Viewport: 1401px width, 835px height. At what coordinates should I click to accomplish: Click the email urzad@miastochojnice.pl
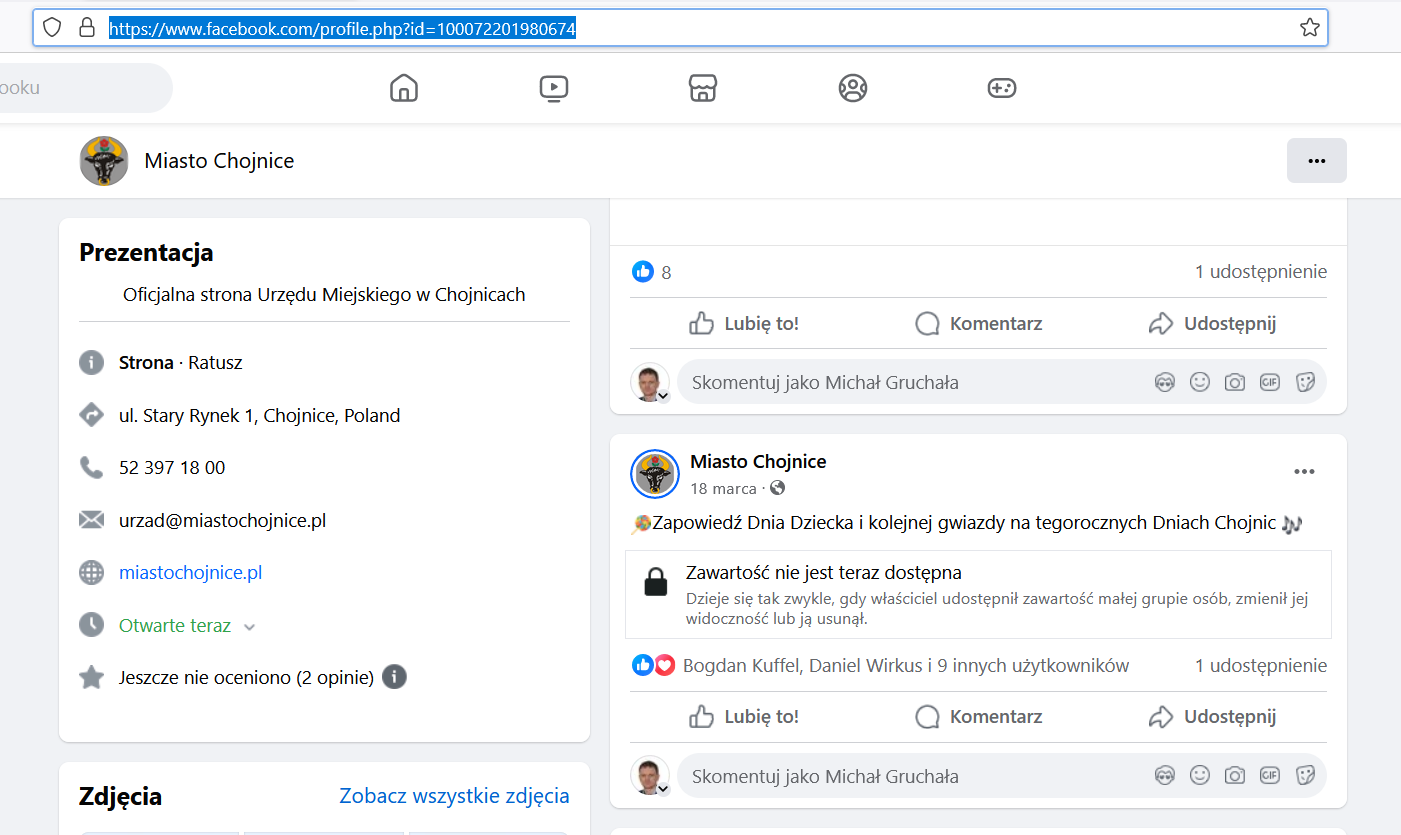coord(222,520)
